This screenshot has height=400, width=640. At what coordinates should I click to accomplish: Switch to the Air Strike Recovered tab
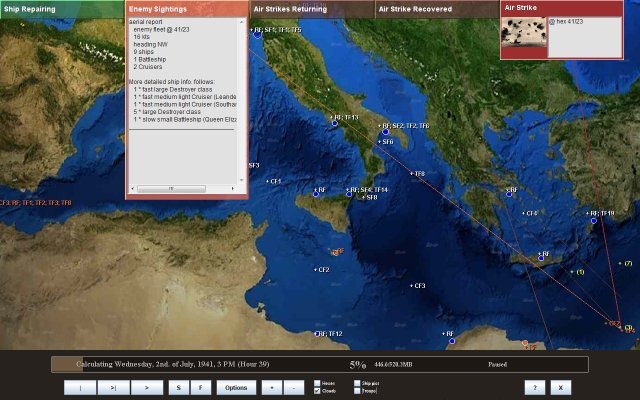435,8
